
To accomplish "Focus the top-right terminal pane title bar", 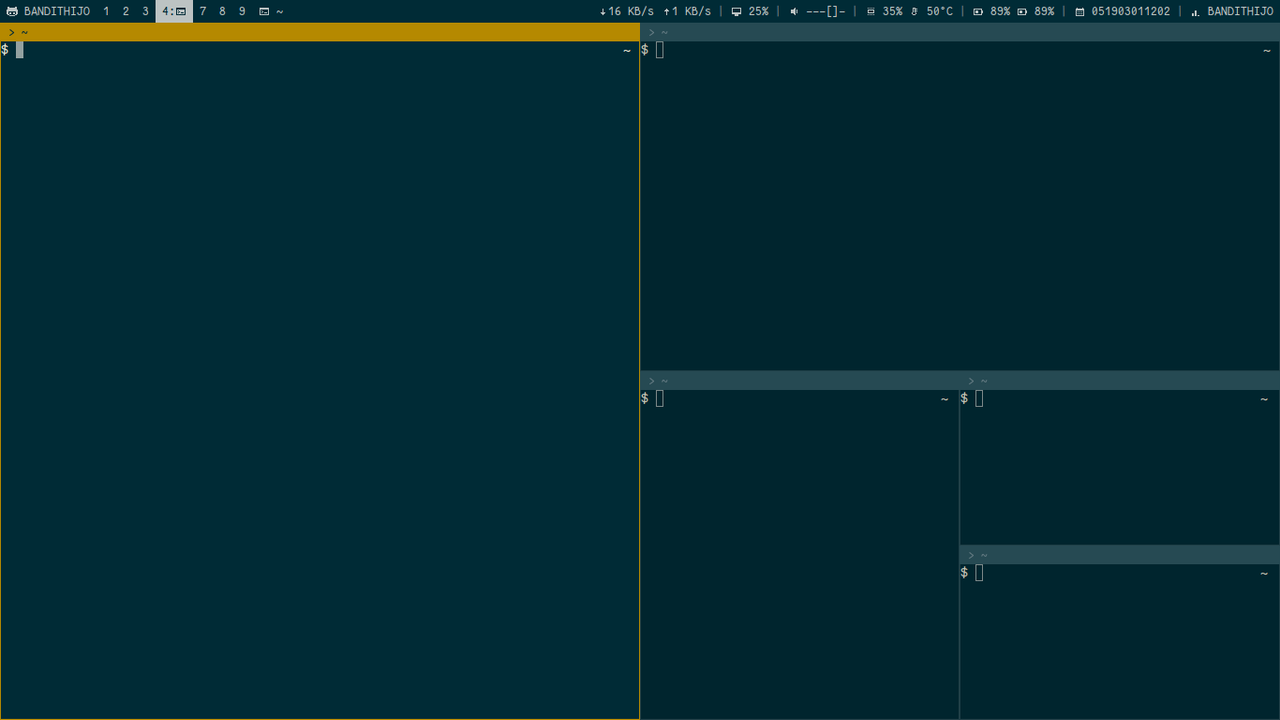I will (960, 32).
